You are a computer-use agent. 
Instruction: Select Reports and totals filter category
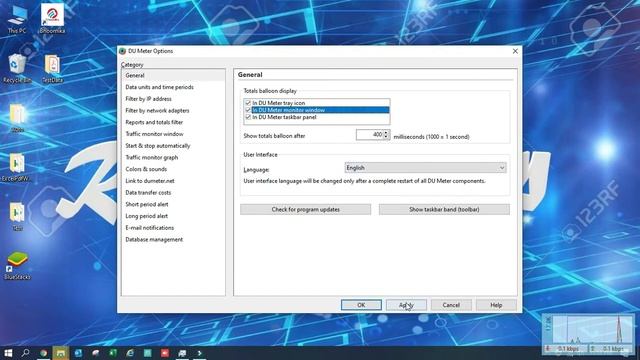(173, 122)
